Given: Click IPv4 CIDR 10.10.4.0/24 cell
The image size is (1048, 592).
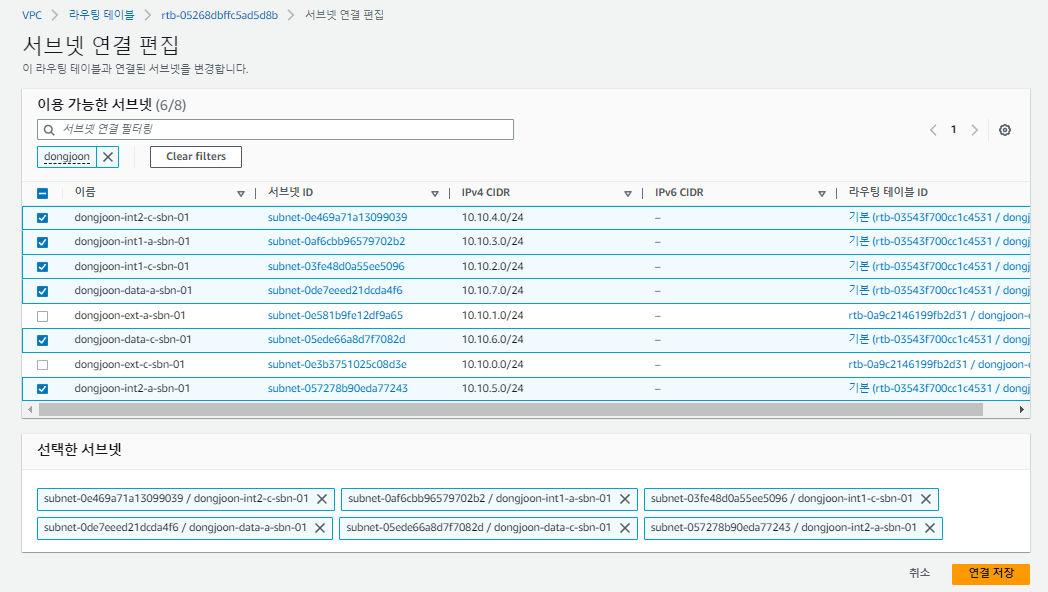Looking at the screenshot, I should point(493,217).
